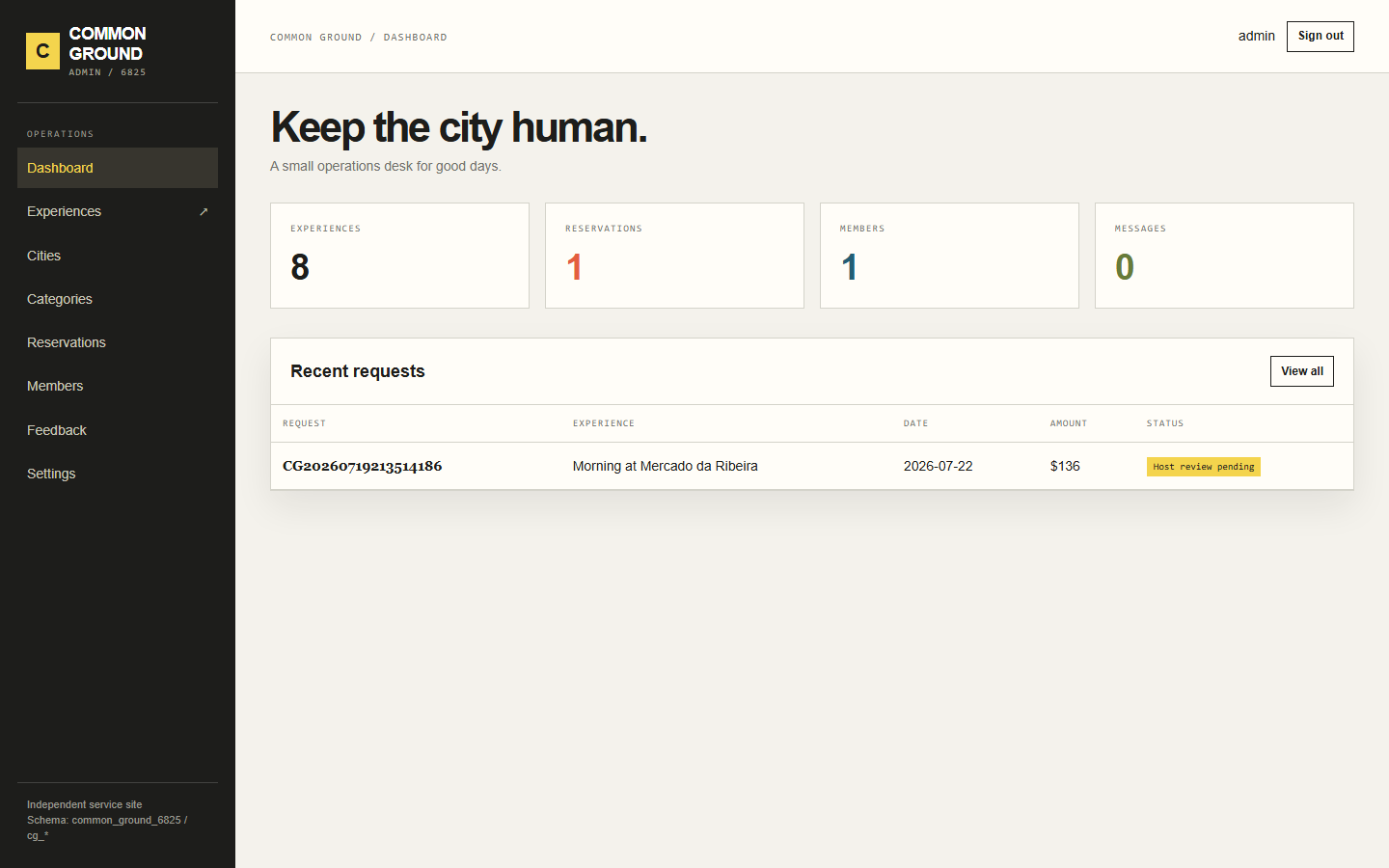Click the yellow C logo icon
The image size is (1389, 868).
[x=42, y=52]
